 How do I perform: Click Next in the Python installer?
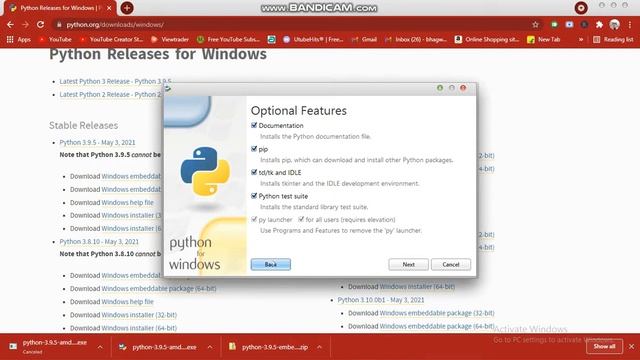(x=409, y=264)
